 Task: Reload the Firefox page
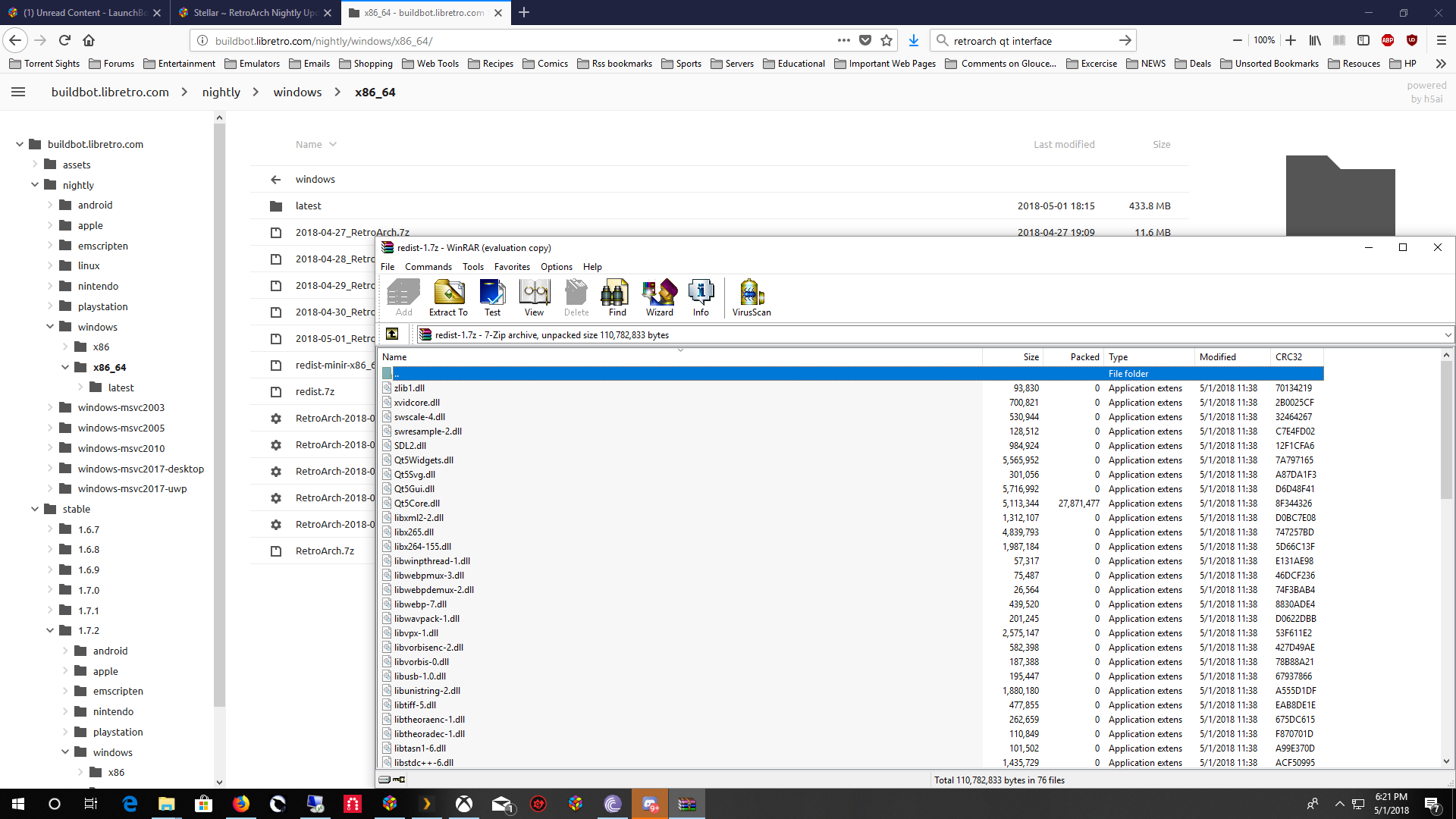[64, 40]
